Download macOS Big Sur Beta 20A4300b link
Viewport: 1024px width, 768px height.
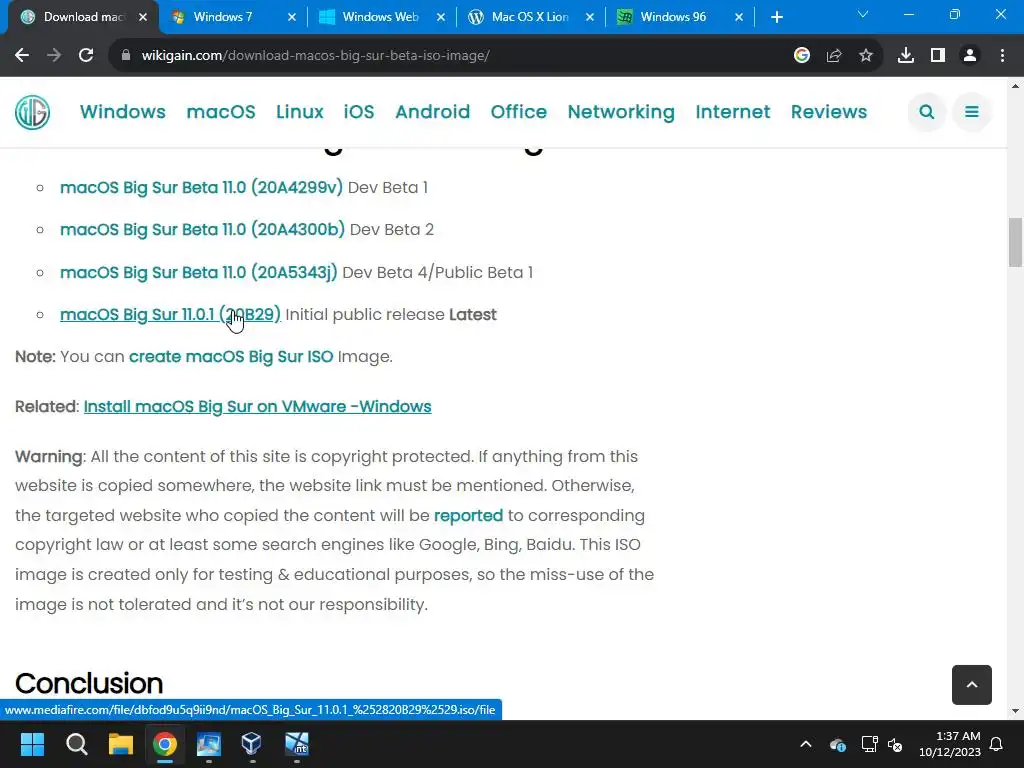coord(202,230)
